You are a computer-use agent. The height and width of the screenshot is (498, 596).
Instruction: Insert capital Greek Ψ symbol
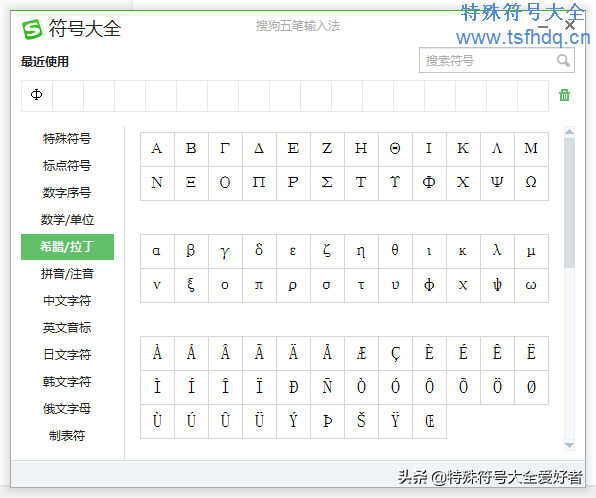click(497, 183)
